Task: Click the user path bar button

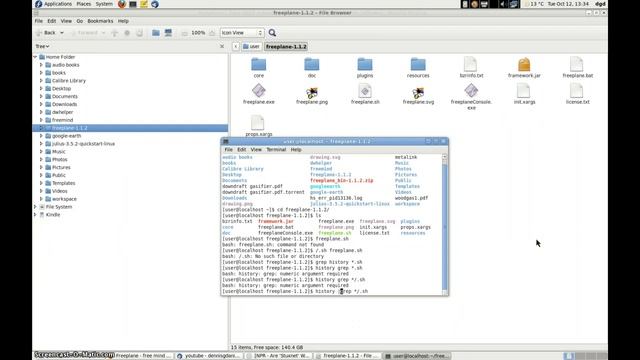Action: pos(251,47)
